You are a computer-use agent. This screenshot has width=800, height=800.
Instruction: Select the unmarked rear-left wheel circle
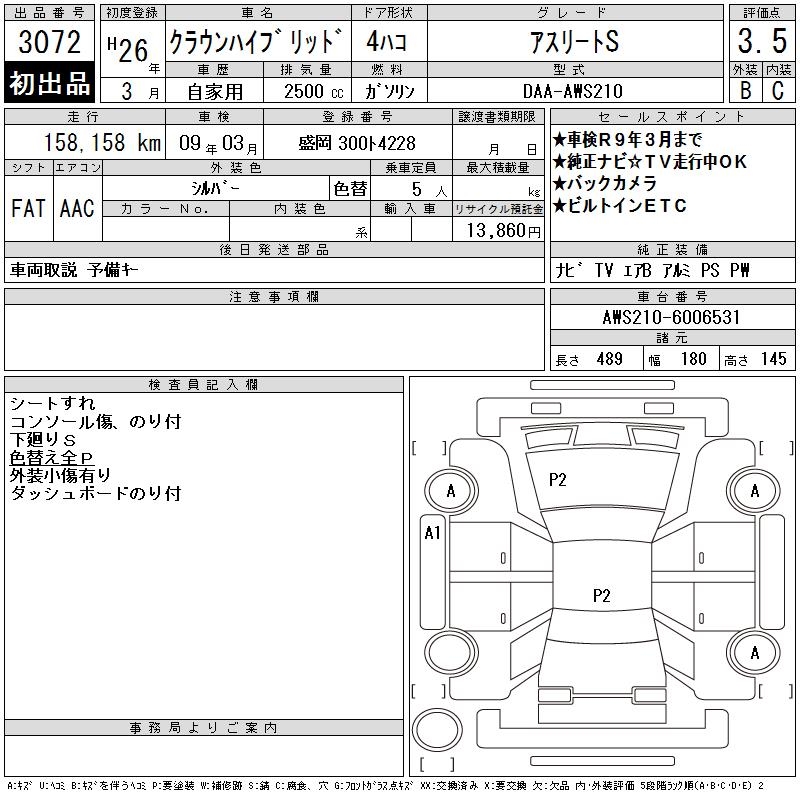(x=451, y=653)
